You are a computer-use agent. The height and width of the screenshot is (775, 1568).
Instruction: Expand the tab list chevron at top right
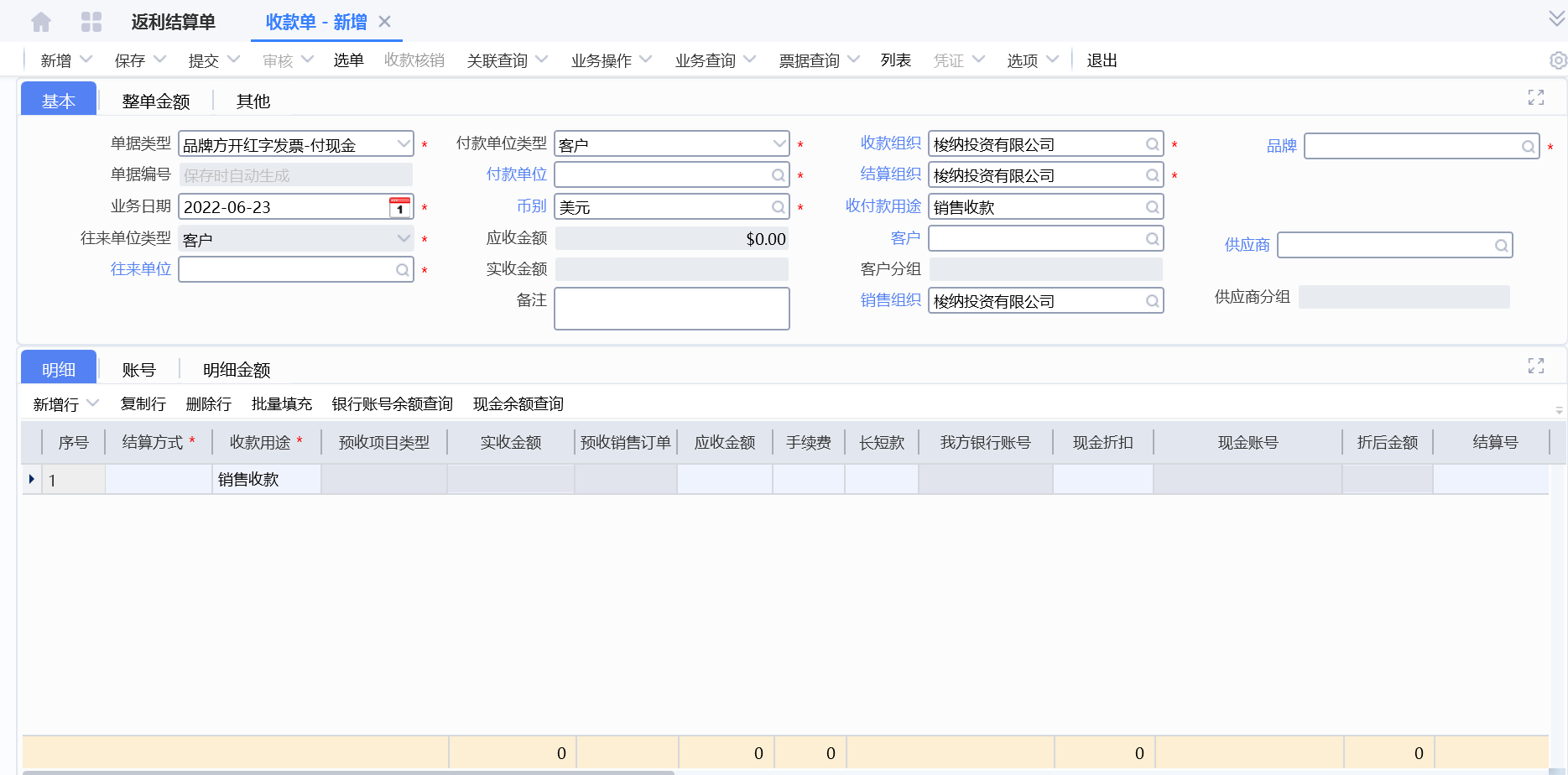(x=1557, y=18)
